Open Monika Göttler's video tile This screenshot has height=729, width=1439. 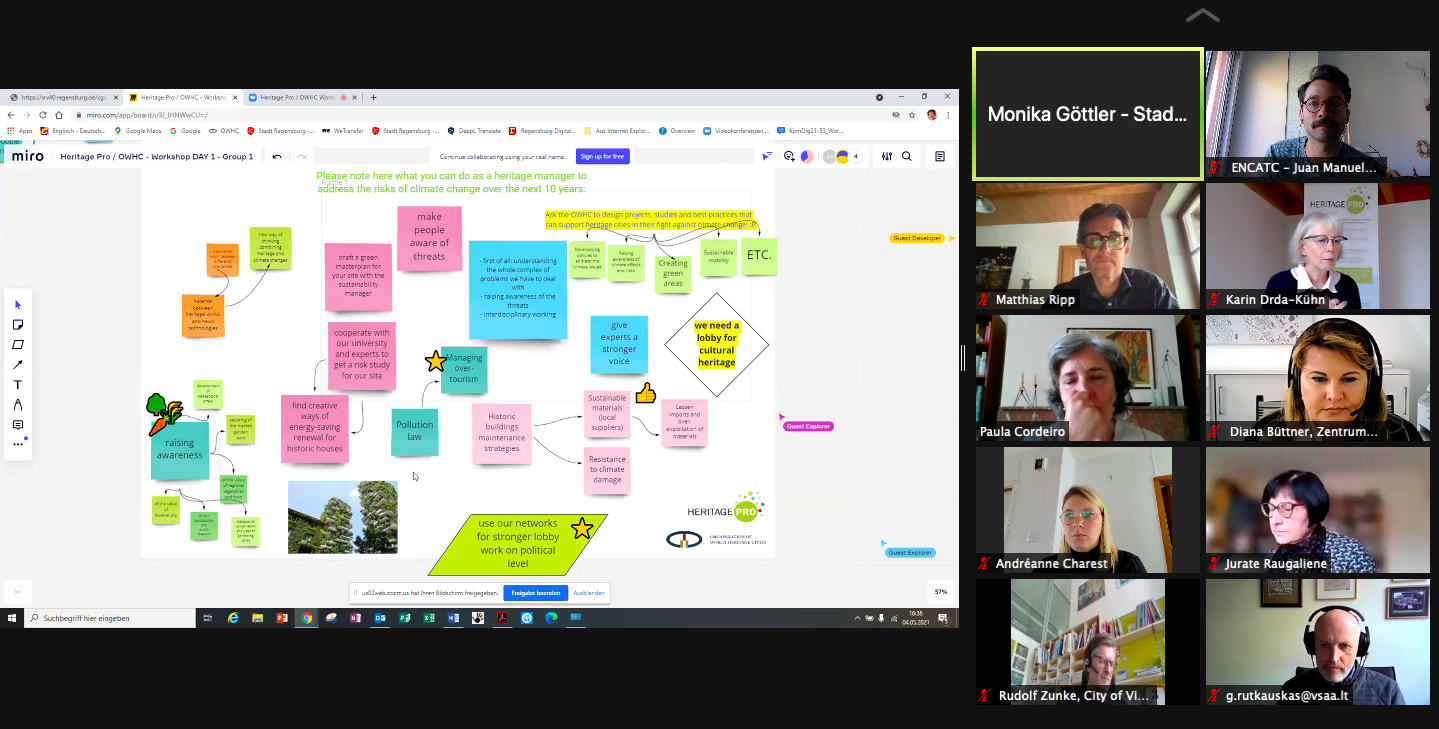coord(1088,114)
